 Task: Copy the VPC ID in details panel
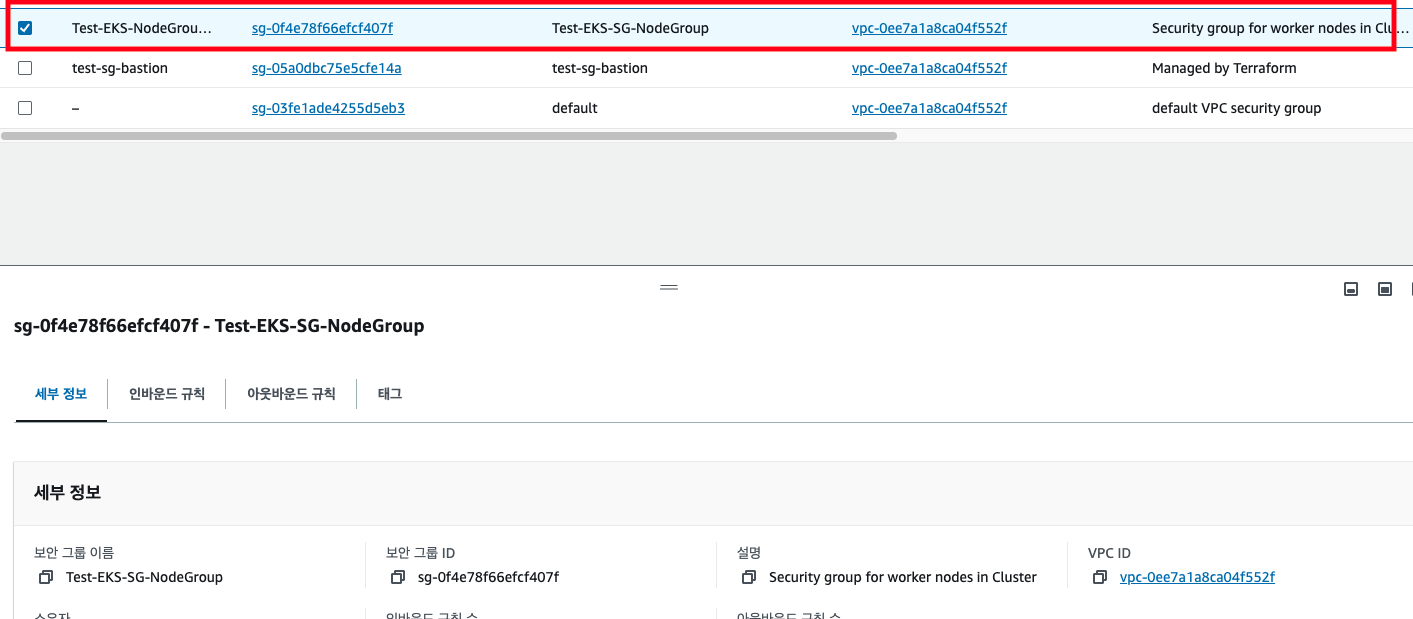tap(1100, 577)
